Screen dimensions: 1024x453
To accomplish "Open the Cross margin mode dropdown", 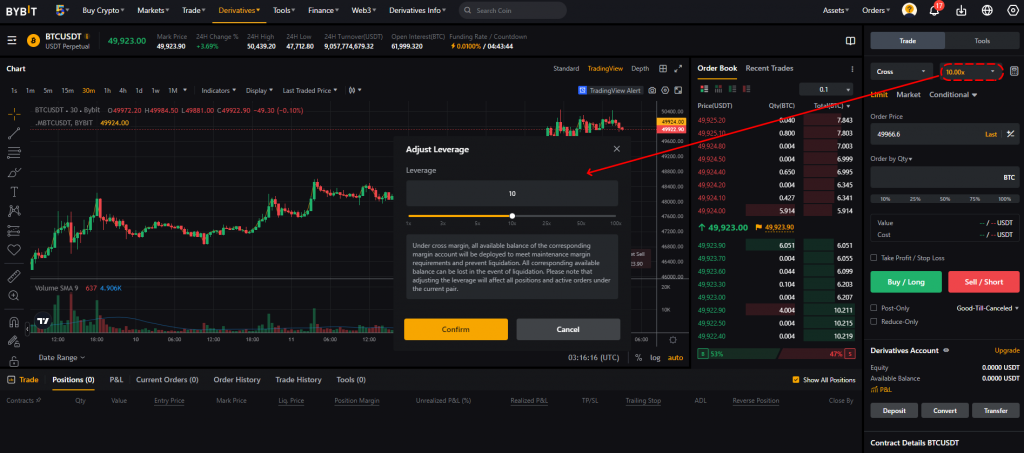I will (x=902, y=71).
